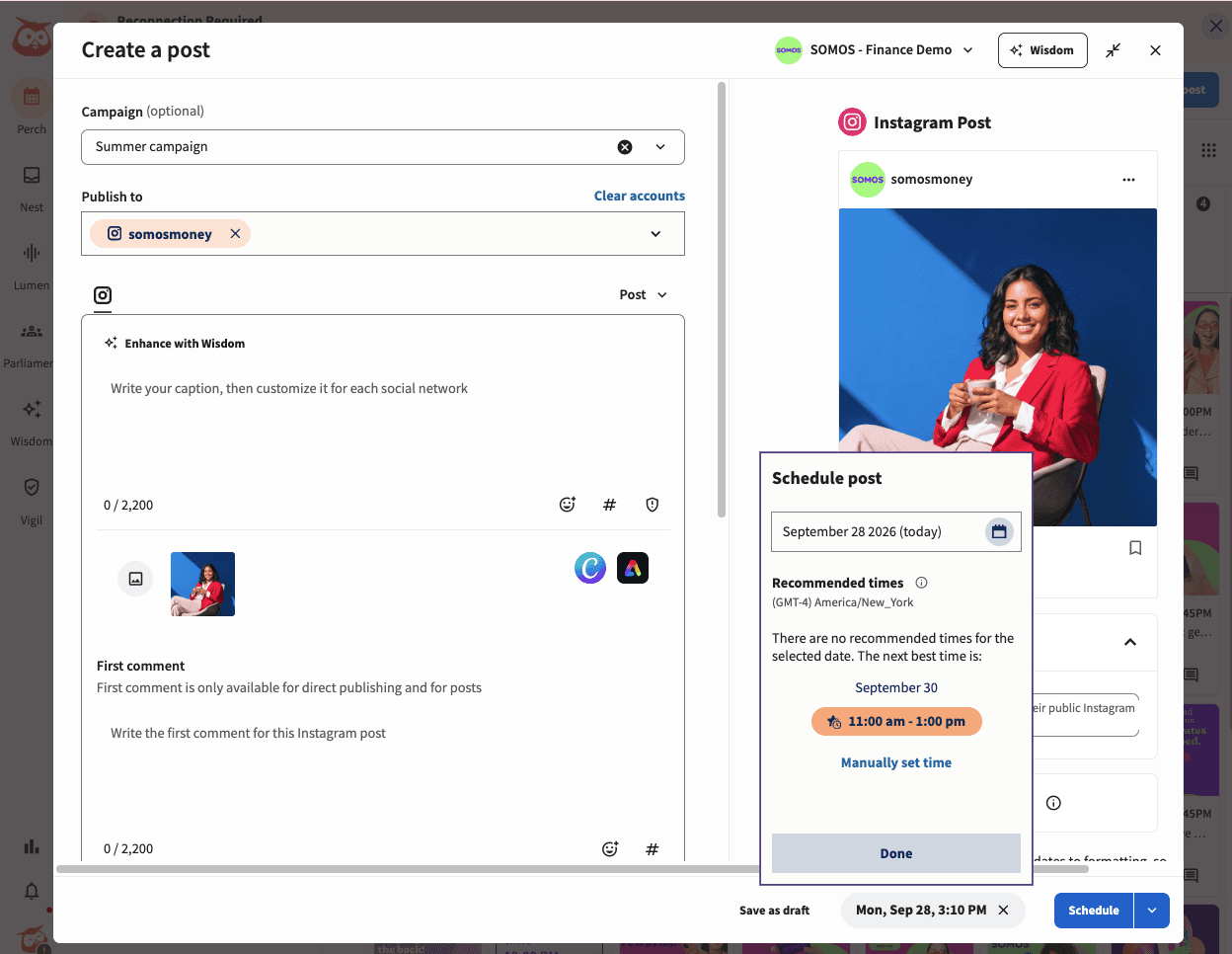Viewport: 1232px width, 954px height.
Task: Click Clear accounts link
Action: pos(640,196)
